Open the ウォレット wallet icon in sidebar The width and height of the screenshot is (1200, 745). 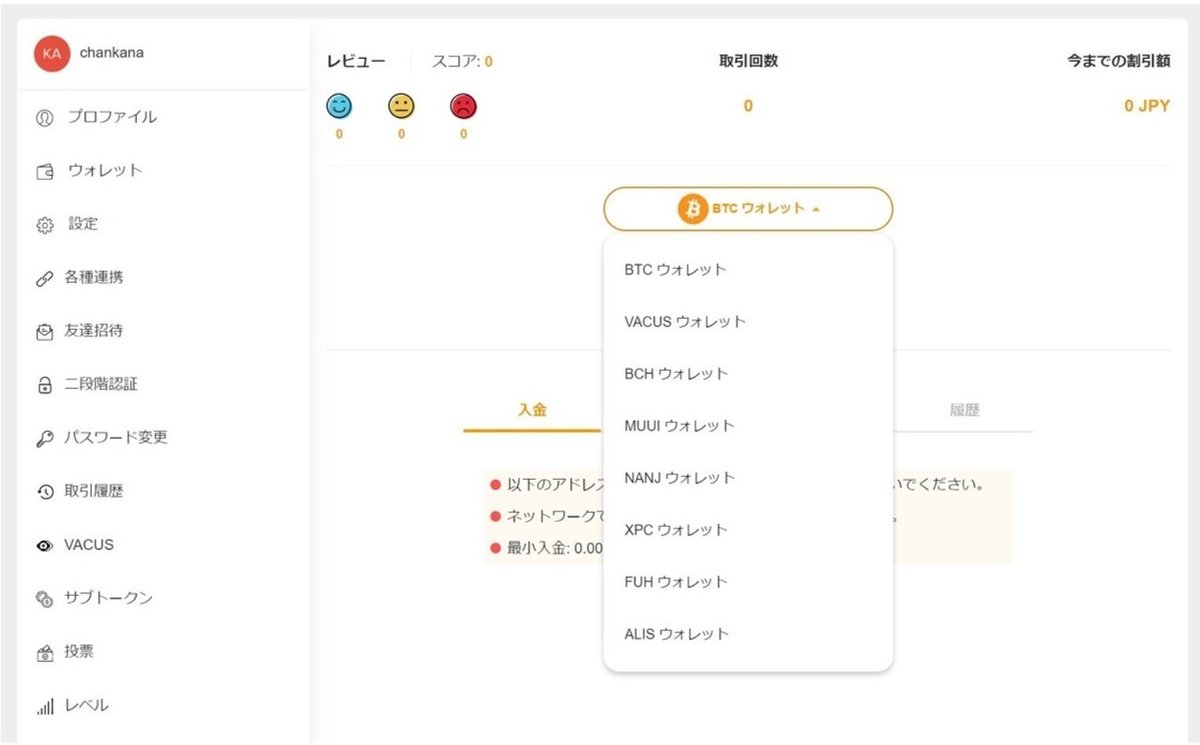44,170
